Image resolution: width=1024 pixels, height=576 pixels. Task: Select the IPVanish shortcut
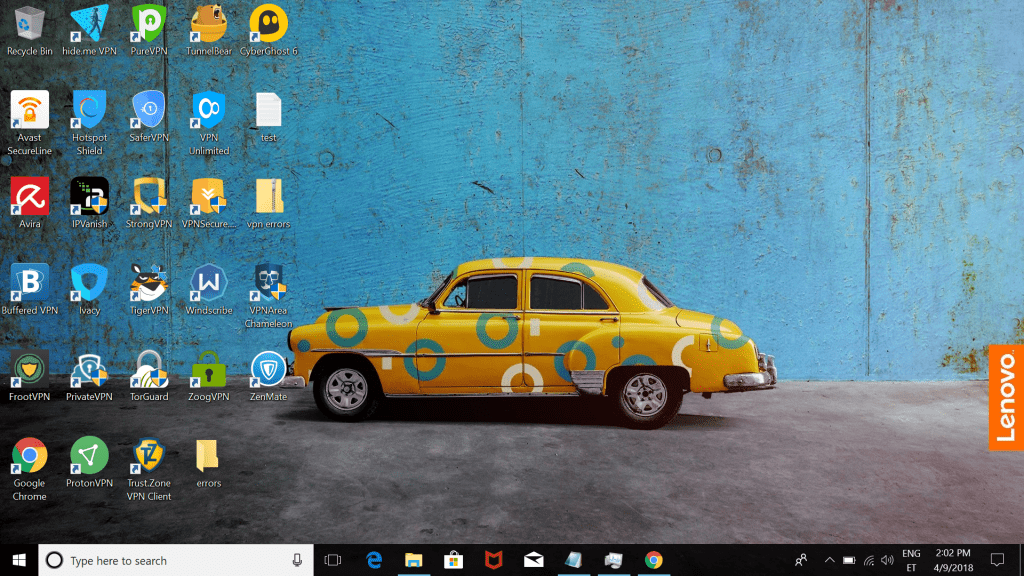(89, 203)
